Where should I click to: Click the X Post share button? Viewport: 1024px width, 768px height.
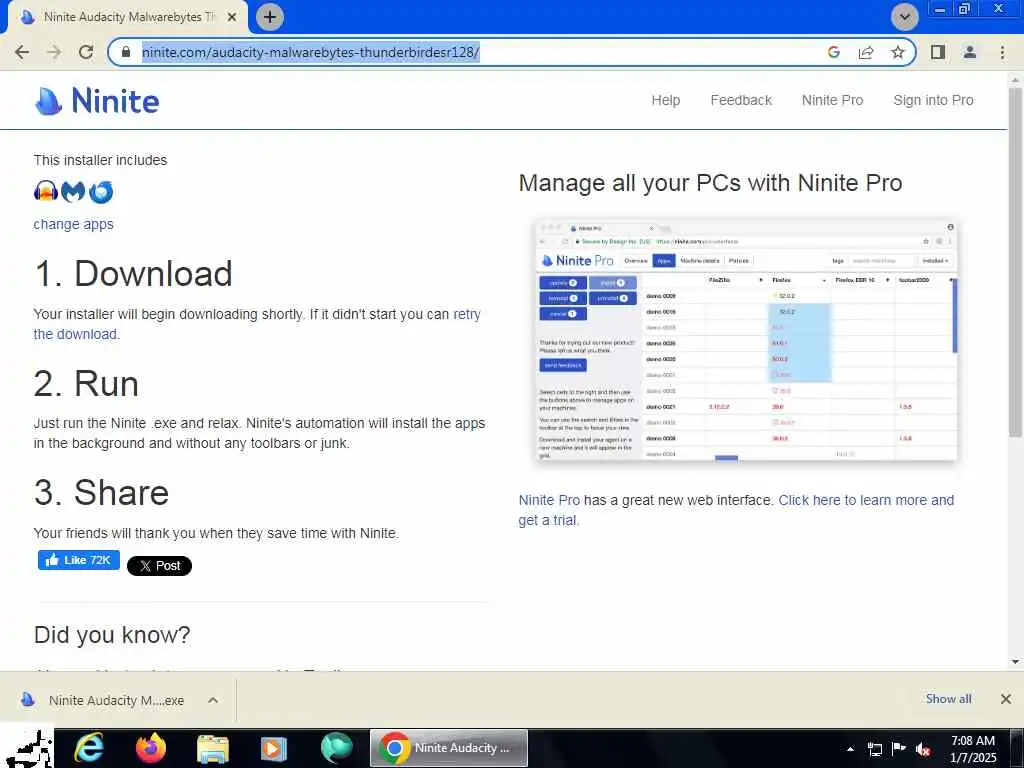[x=159, y=566]
